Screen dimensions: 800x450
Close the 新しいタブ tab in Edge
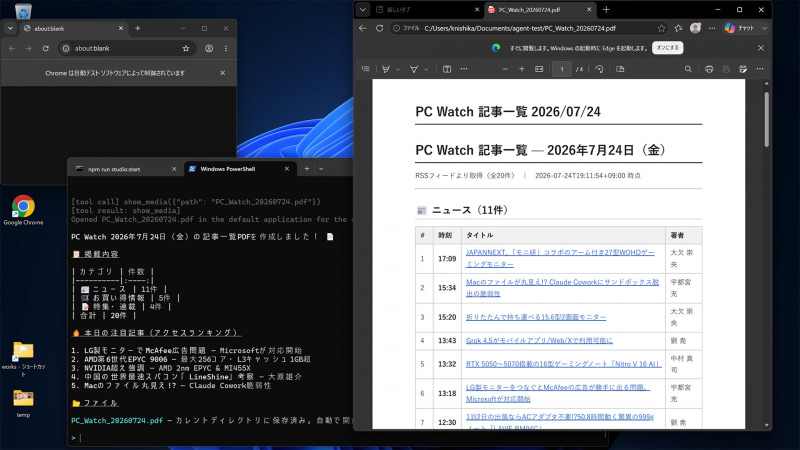click(477, 10)
